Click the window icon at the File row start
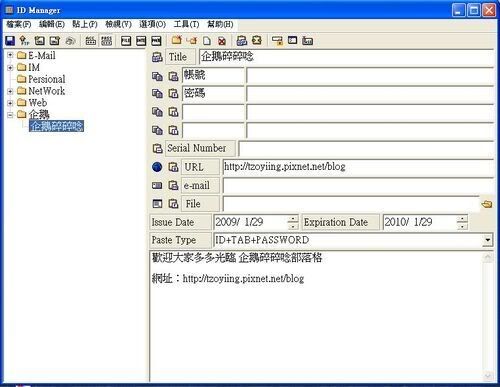 click(x=157, y=204)
